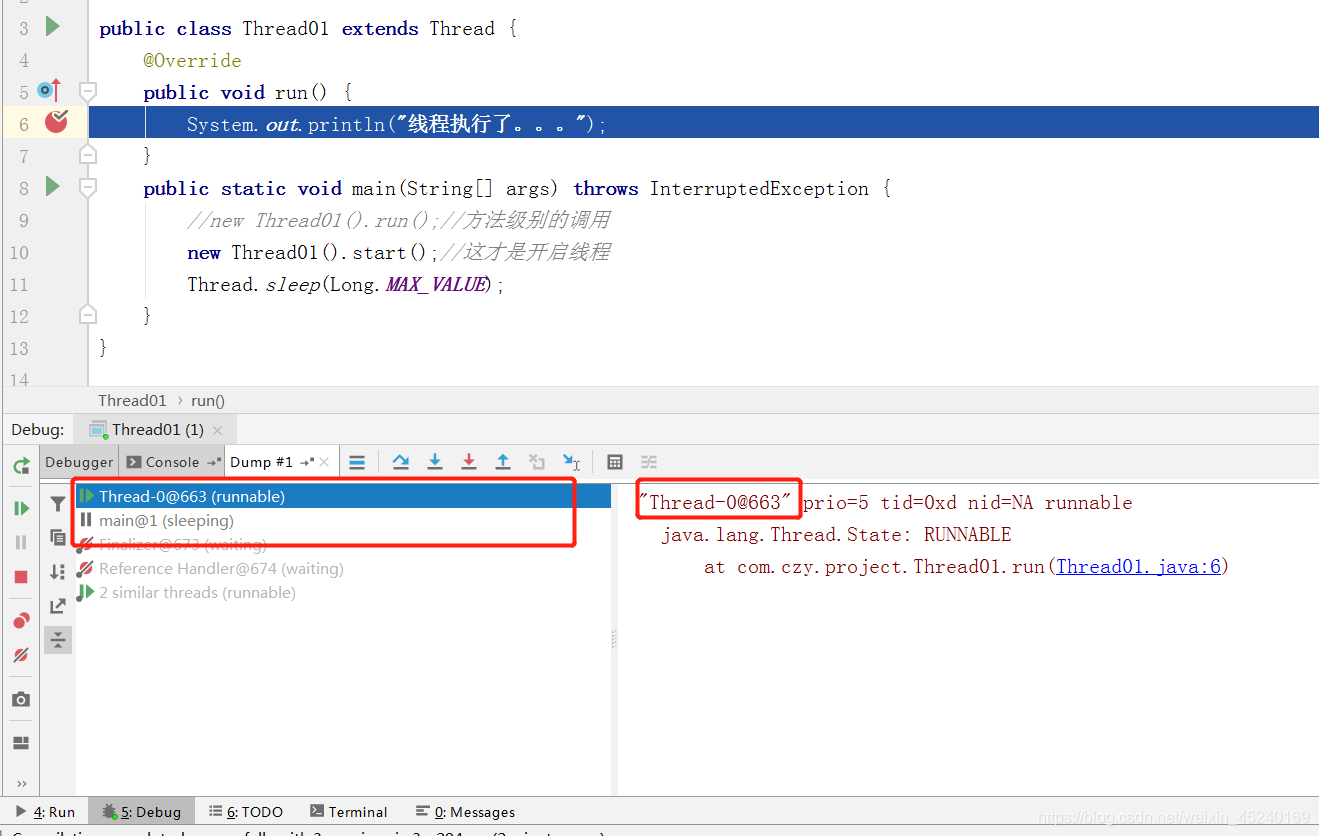Run the Thread01 class from its gutter arrow
This screenshot has width=1319, height=836.
pyautogui.click(x=53, y=27)
